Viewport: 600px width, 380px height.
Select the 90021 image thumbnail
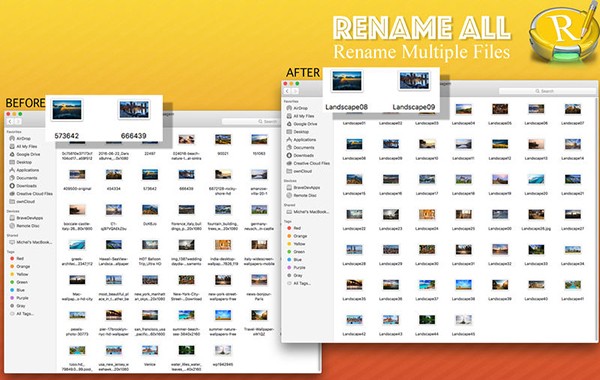point(223,140)
